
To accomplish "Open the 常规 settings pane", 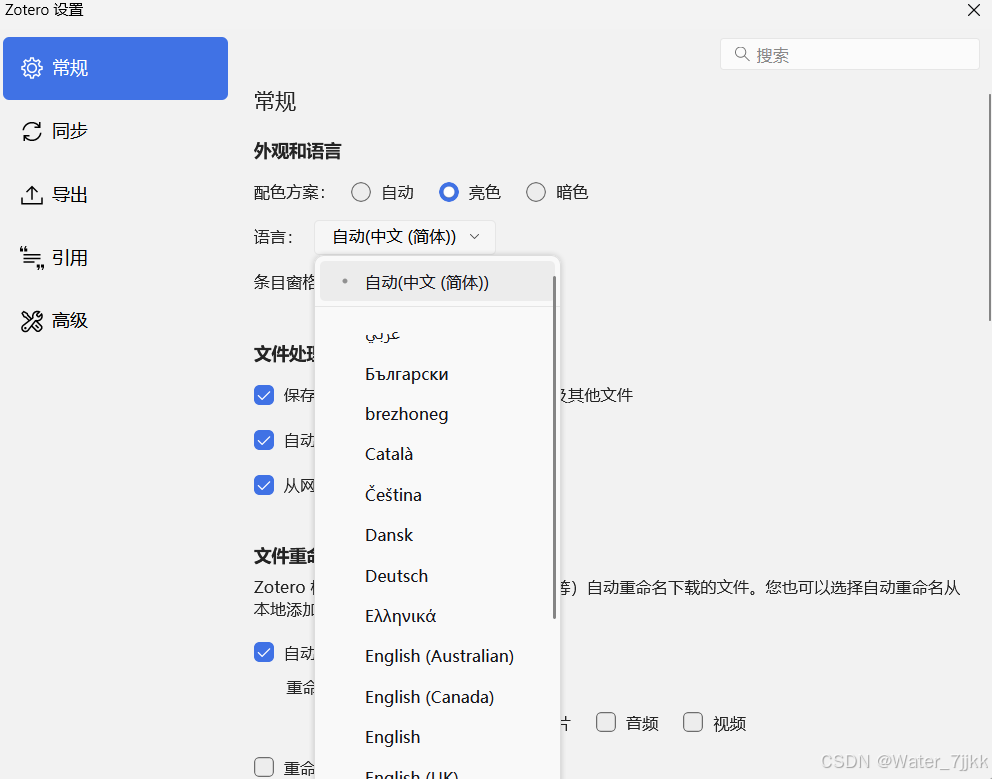I will [115, 68].
